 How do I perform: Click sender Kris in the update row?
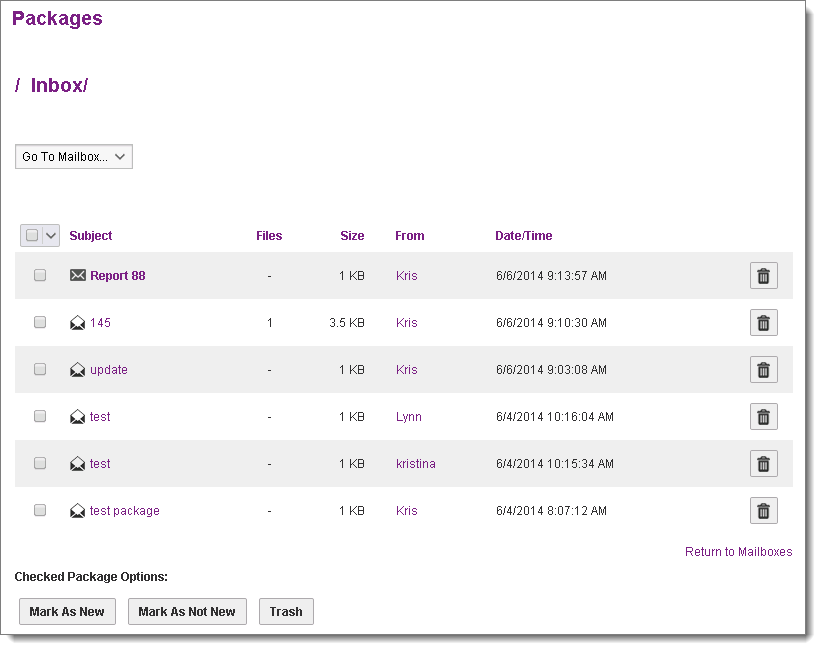(407, 370)
